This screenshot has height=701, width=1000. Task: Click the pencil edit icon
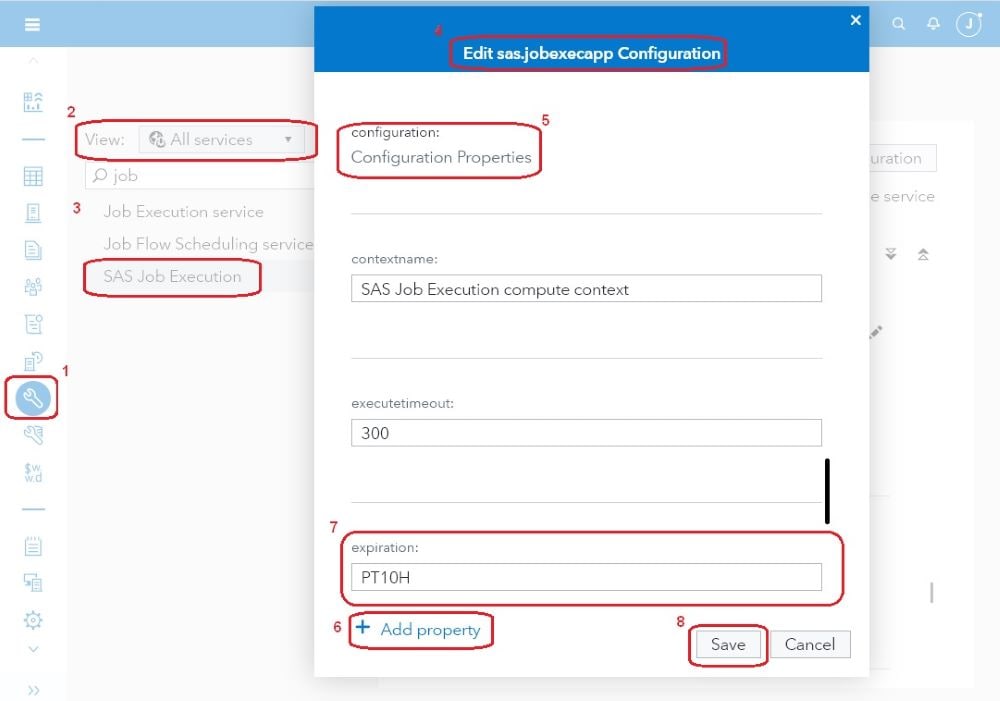point(876,332)
